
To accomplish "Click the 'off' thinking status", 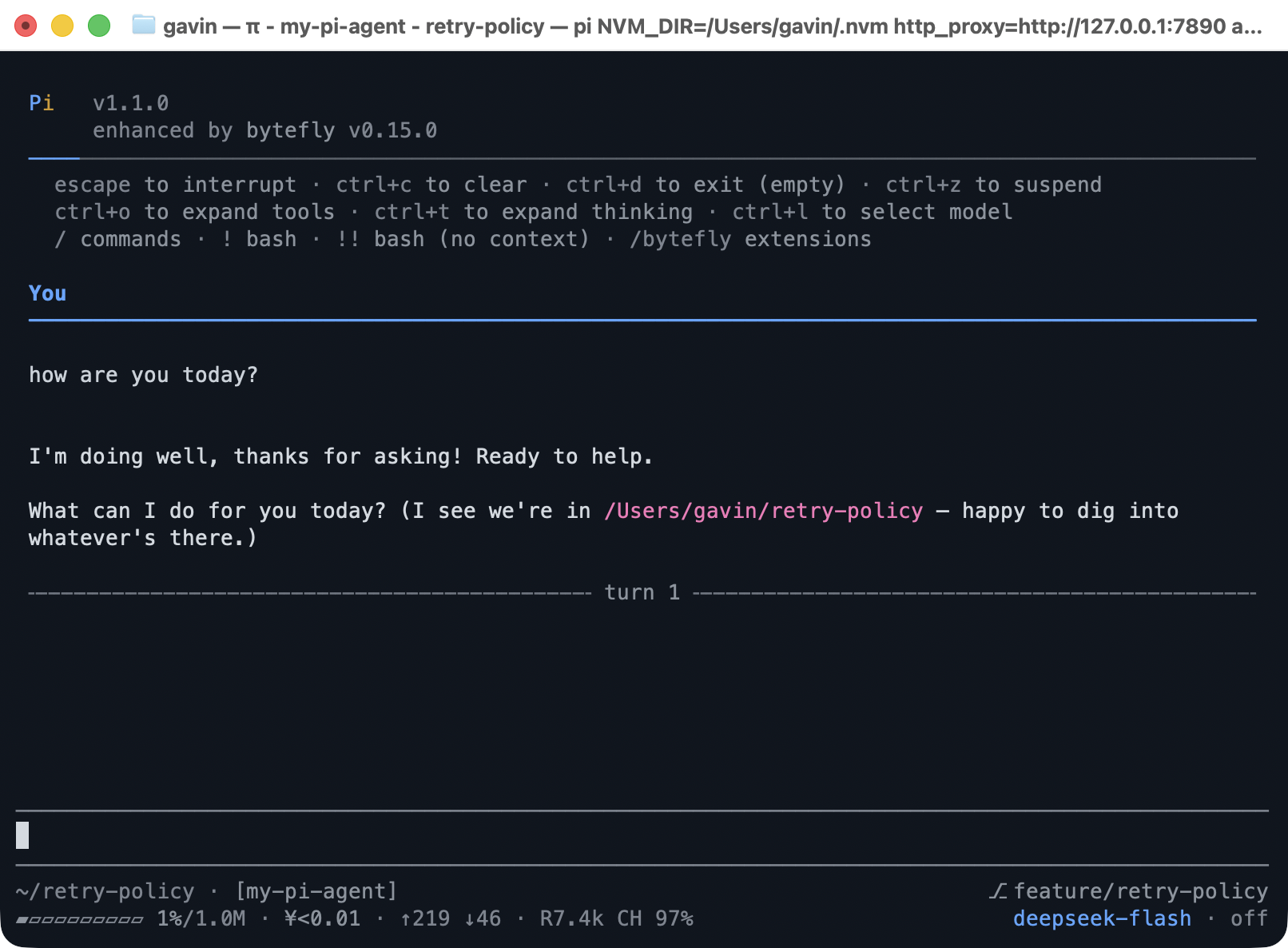I will 1250,918.
